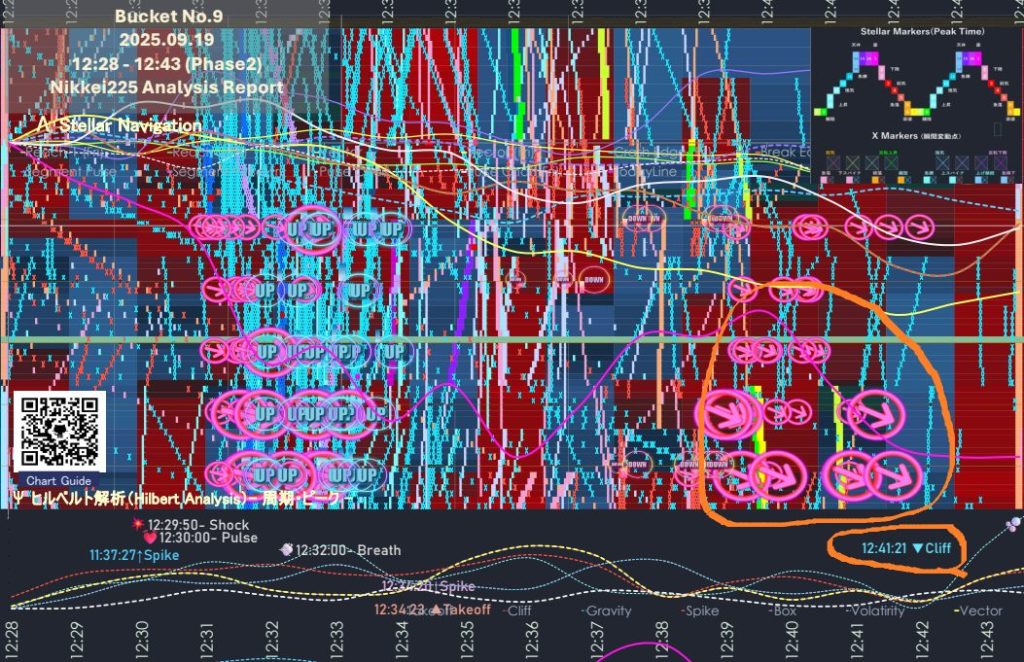Click the down-triangle icon in 12:41:21 Cliff

point(917,548)
